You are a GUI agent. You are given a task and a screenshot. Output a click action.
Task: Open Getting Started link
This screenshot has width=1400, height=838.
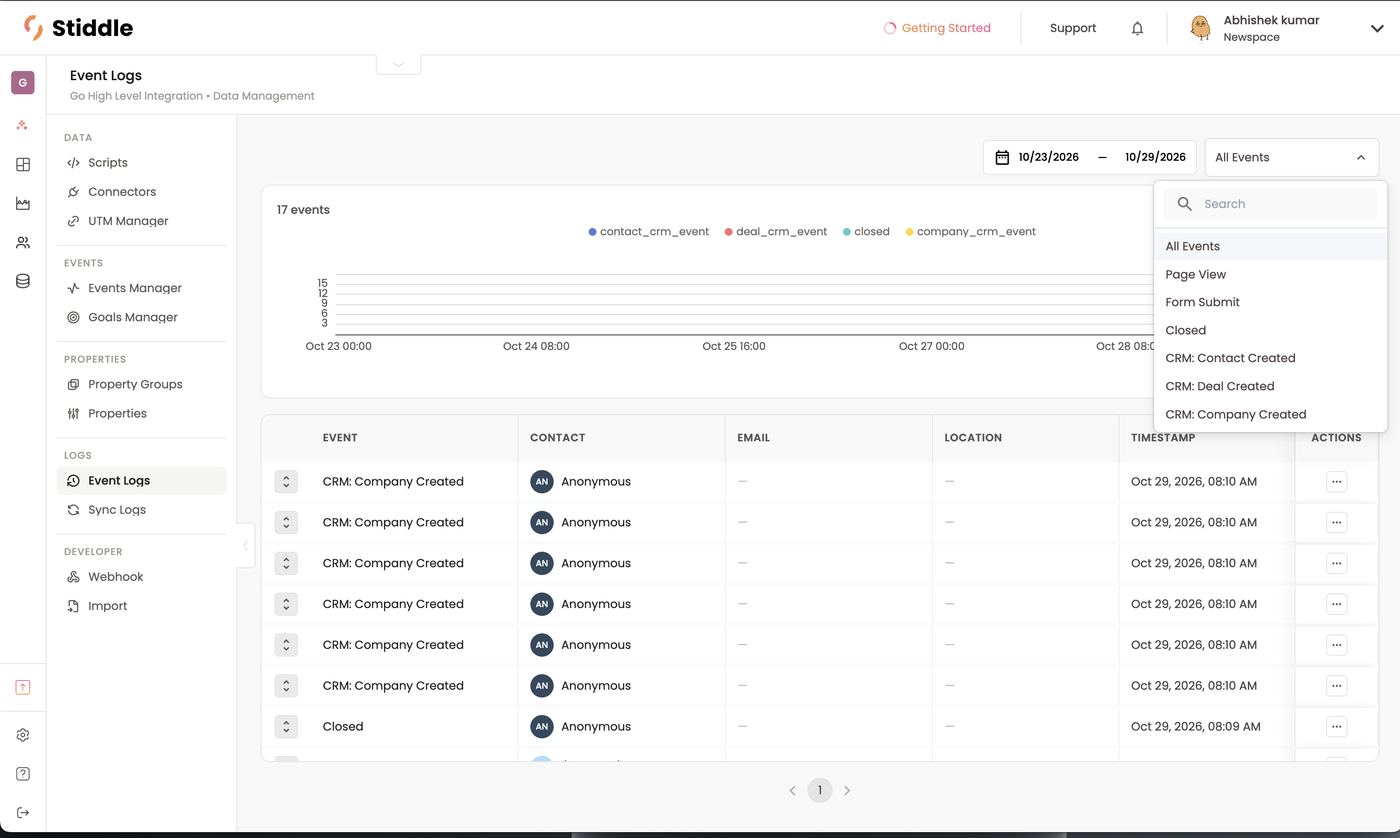click(937, 28)
